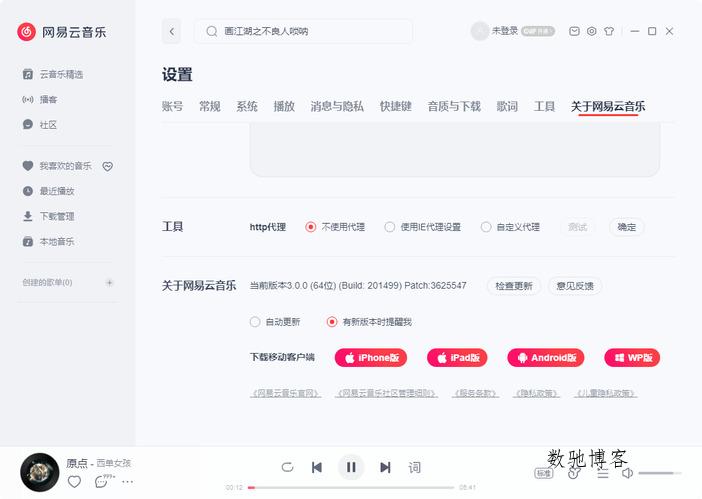Download the iPhone版 client
Screen dimensions: 702x499
pos(371,358)
